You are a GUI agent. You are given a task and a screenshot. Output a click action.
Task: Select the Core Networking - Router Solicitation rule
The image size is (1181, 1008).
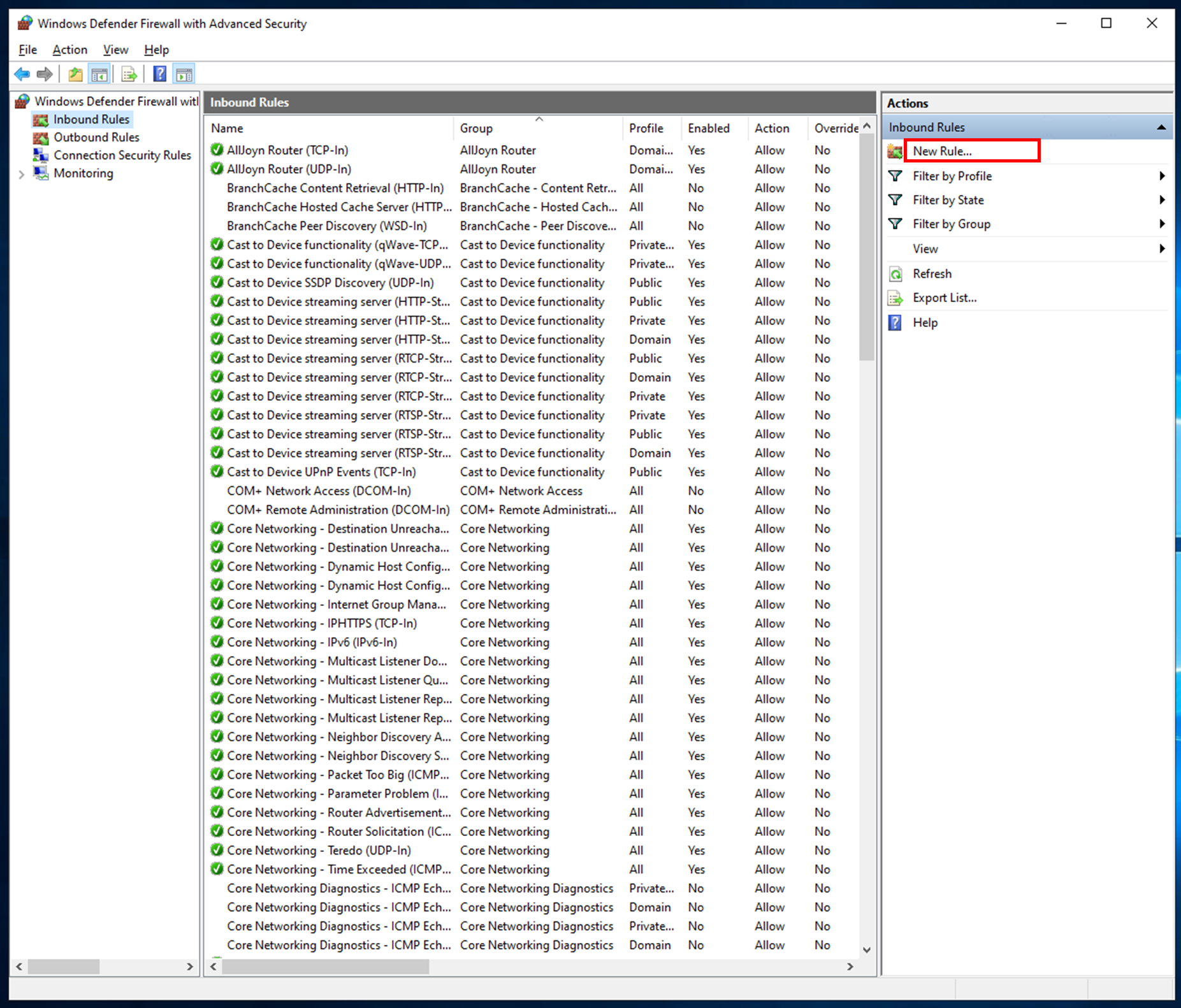pyautogui.click(x=339, y=832)
